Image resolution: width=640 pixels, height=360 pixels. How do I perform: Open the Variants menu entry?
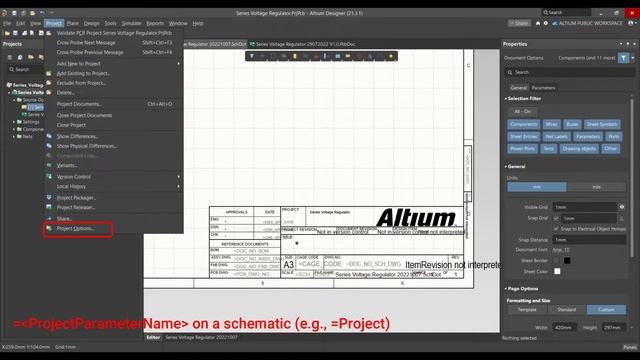(67, 166)
